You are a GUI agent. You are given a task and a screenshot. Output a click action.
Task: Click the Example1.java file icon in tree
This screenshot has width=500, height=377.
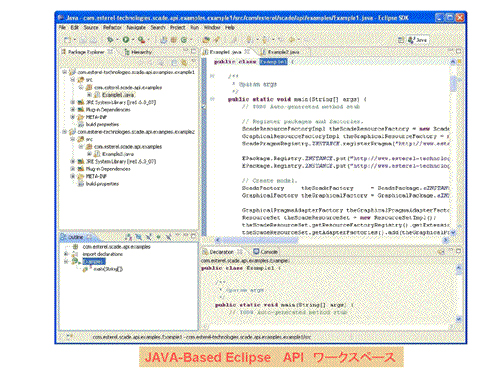(97, 95)
